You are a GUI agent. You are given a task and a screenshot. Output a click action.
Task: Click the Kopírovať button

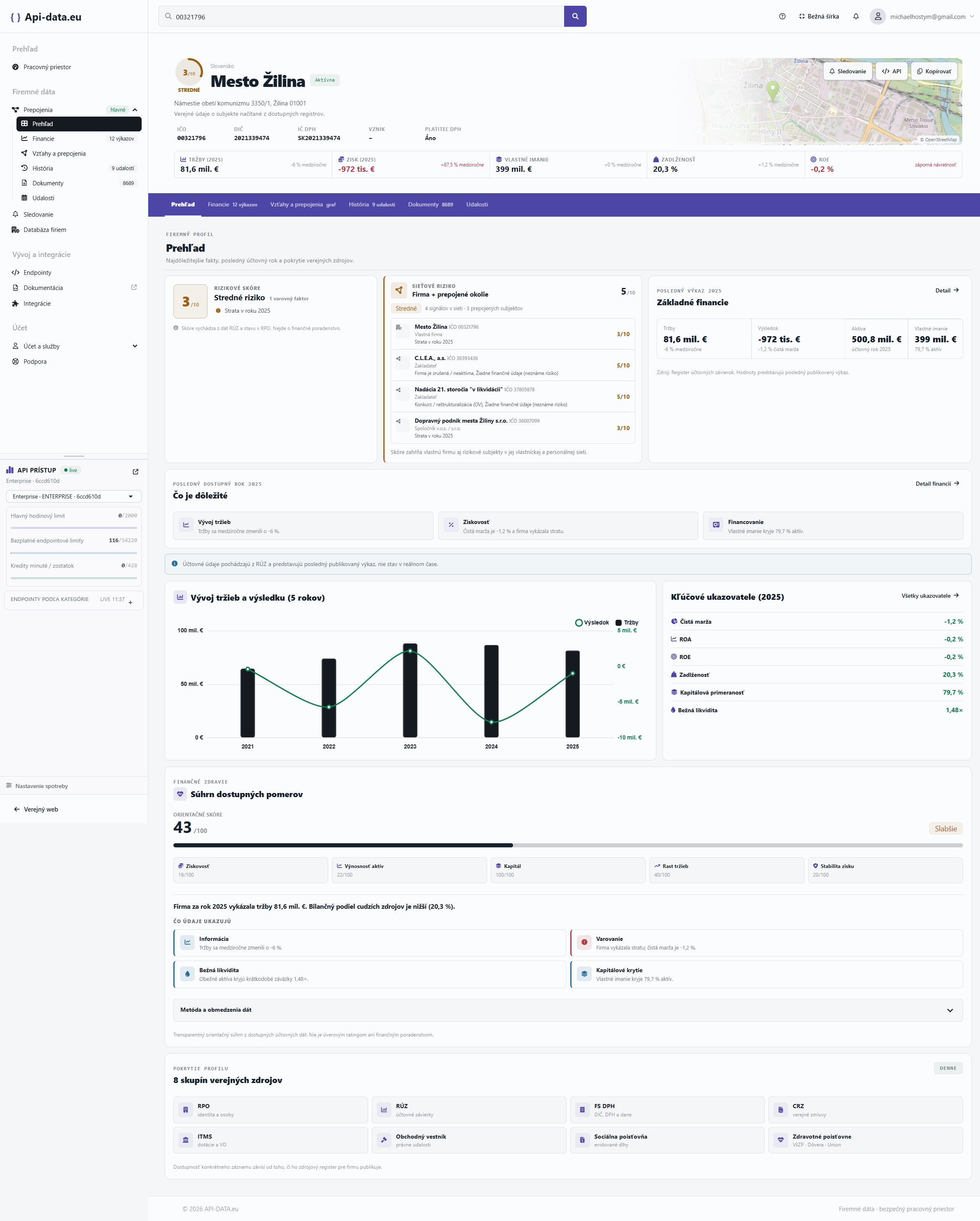click(x=934, y=71)
